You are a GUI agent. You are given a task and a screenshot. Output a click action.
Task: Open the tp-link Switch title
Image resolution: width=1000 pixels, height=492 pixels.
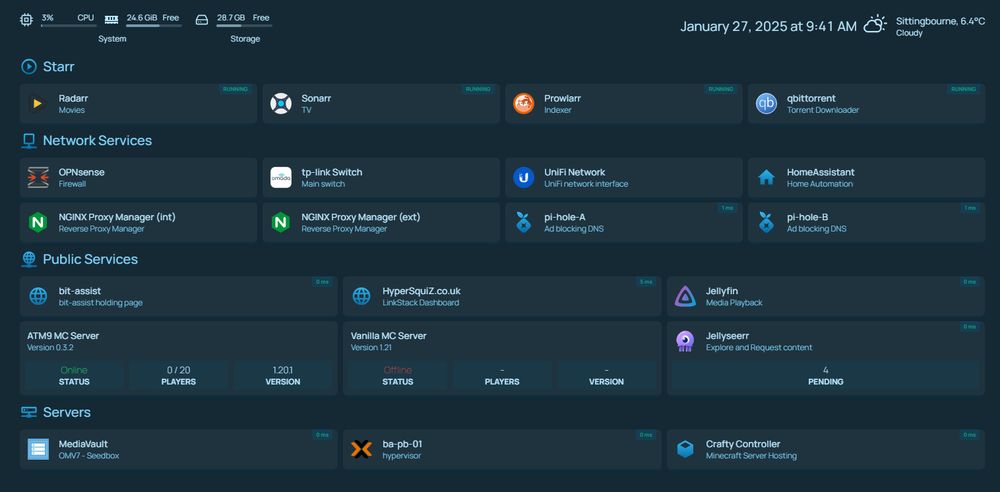[332, 172]
